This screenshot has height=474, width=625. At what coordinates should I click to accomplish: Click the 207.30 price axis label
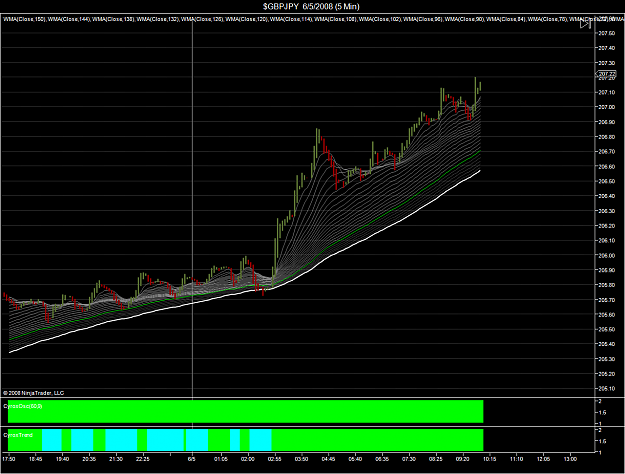click(607, 63)
